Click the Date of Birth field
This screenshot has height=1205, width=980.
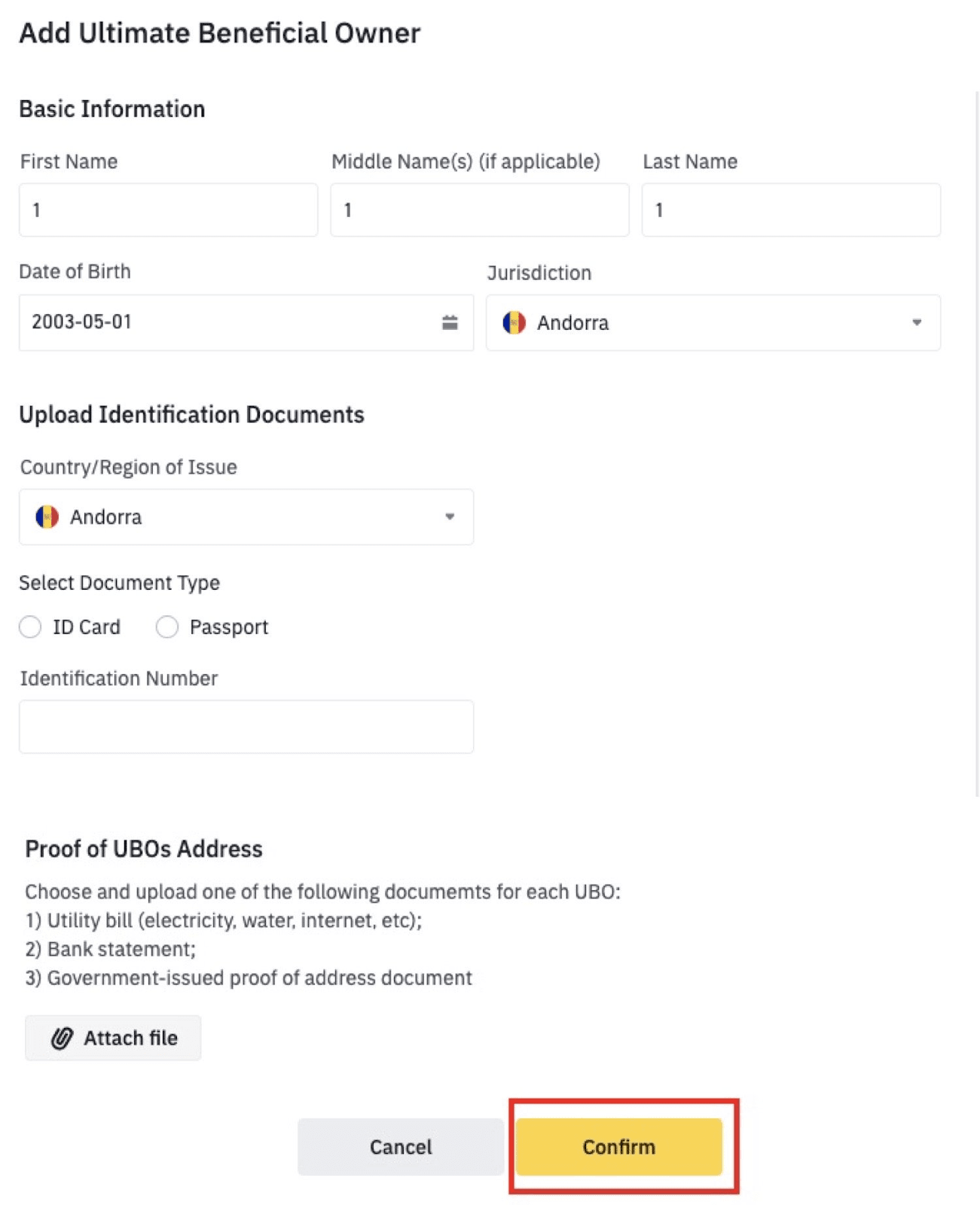(246, 322)
